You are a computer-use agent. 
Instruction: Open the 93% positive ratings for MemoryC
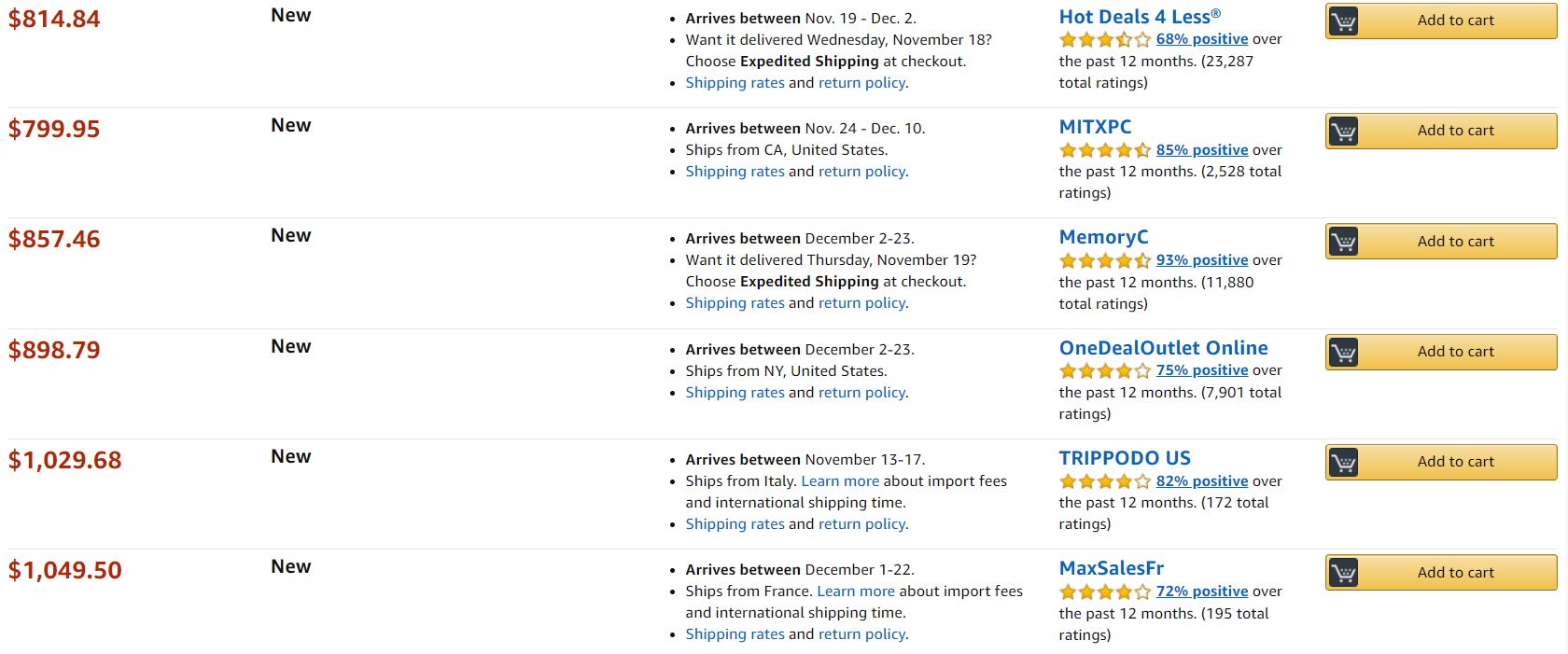[x=1202, y=260]
